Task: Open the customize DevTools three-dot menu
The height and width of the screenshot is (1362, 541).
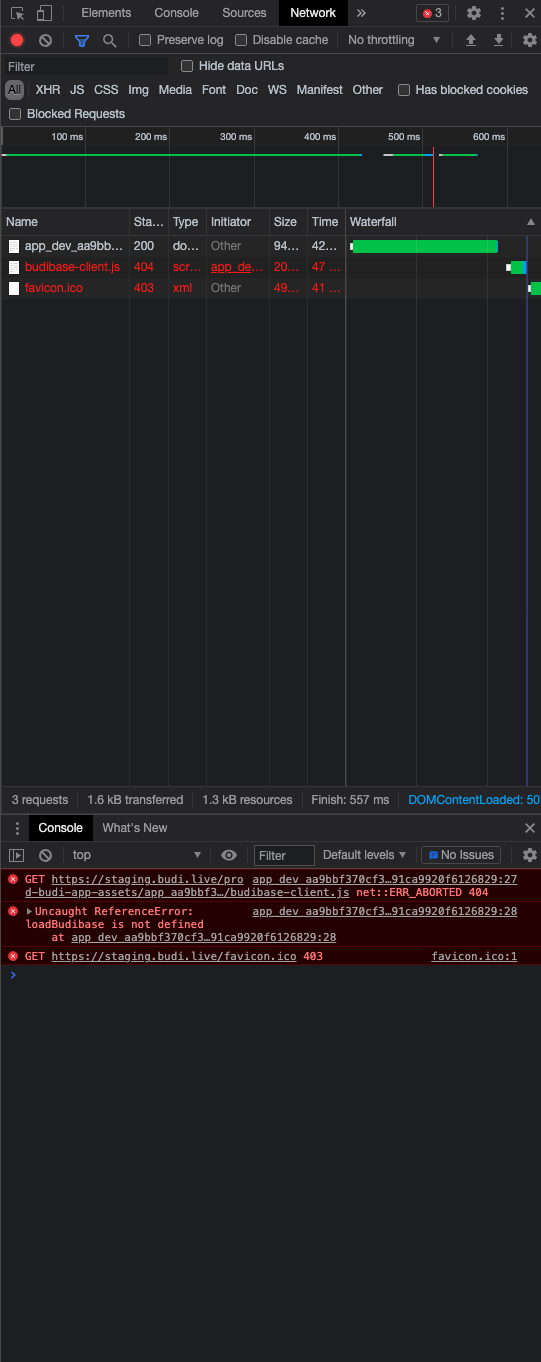Action: (502, 13)
